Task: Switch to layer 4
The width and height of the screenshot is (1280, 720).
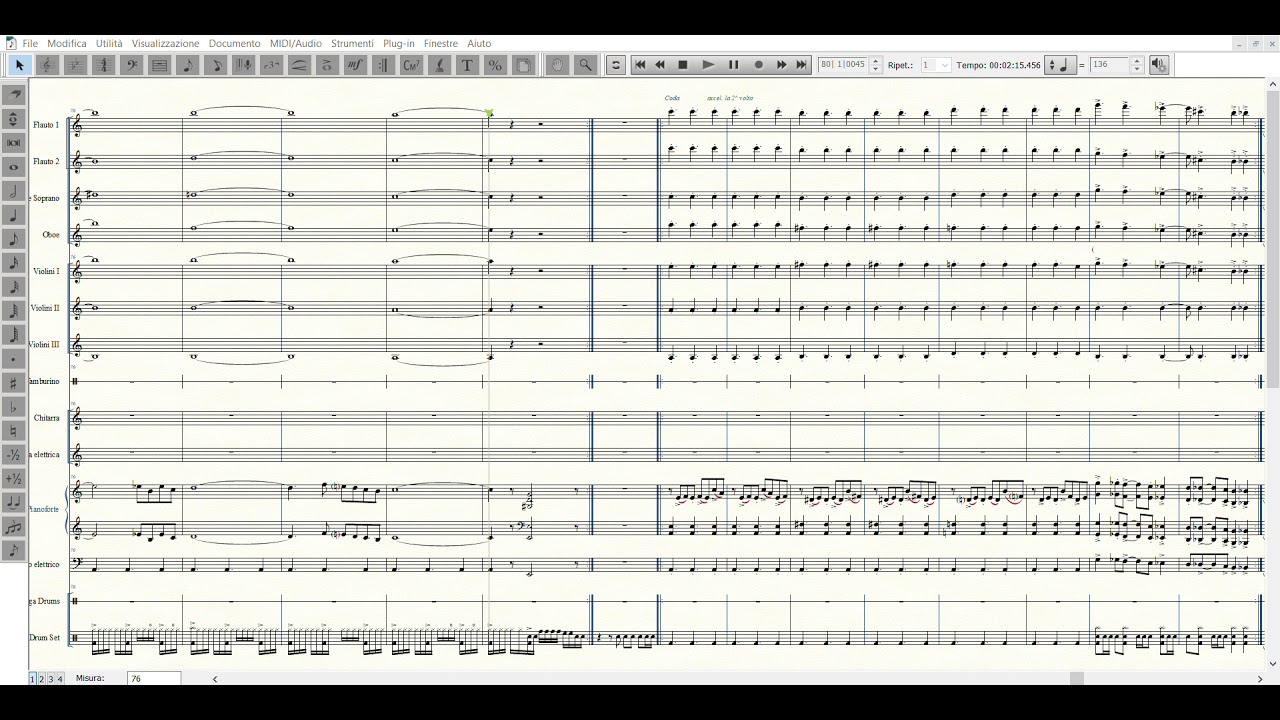Action: tap(59, 679)
